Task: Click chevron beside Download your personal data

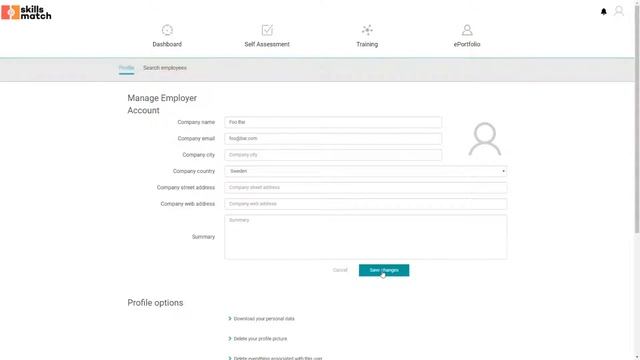Action: click(x=230, y=319)
